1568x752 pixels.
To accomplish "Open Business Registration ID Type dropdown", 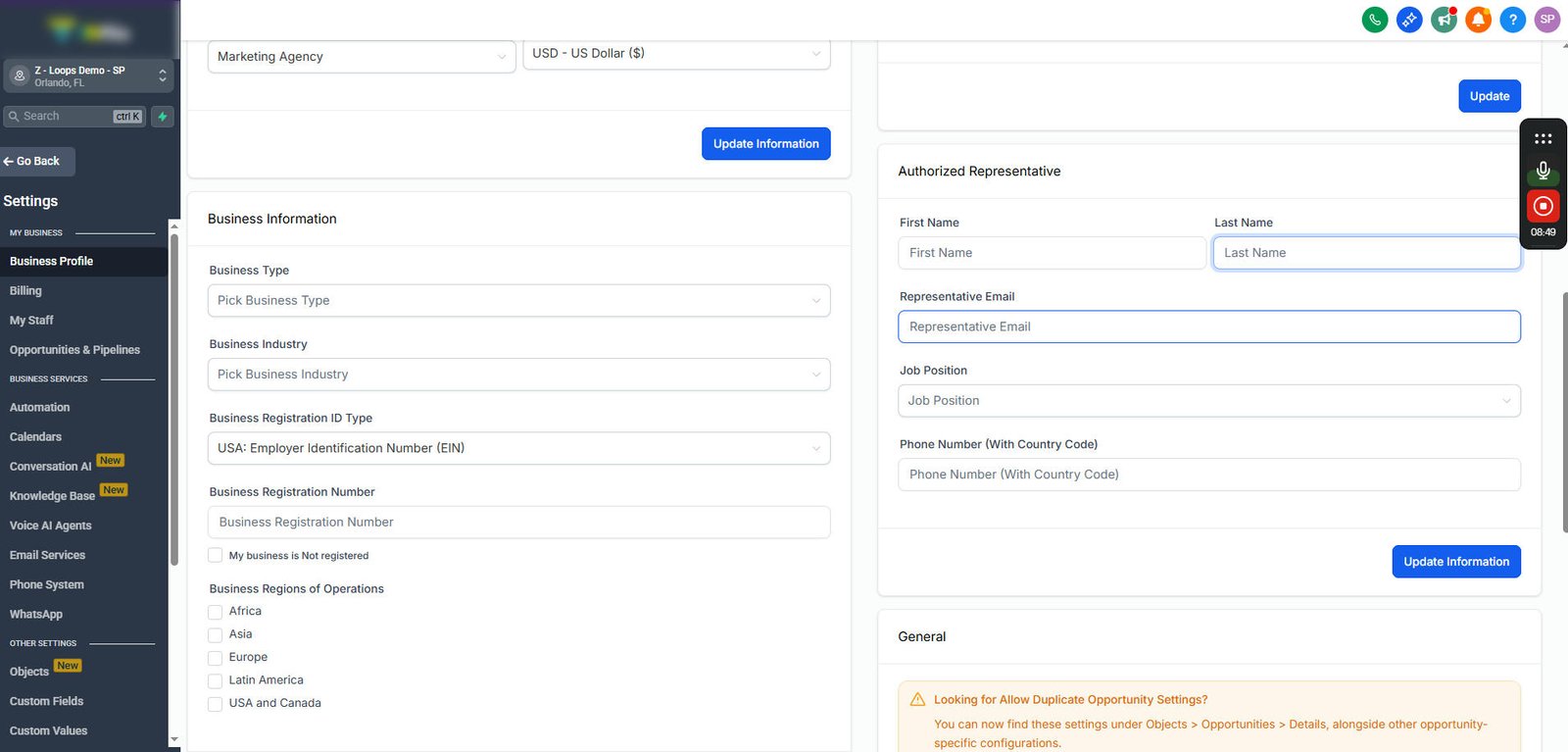I will (518, 448).
